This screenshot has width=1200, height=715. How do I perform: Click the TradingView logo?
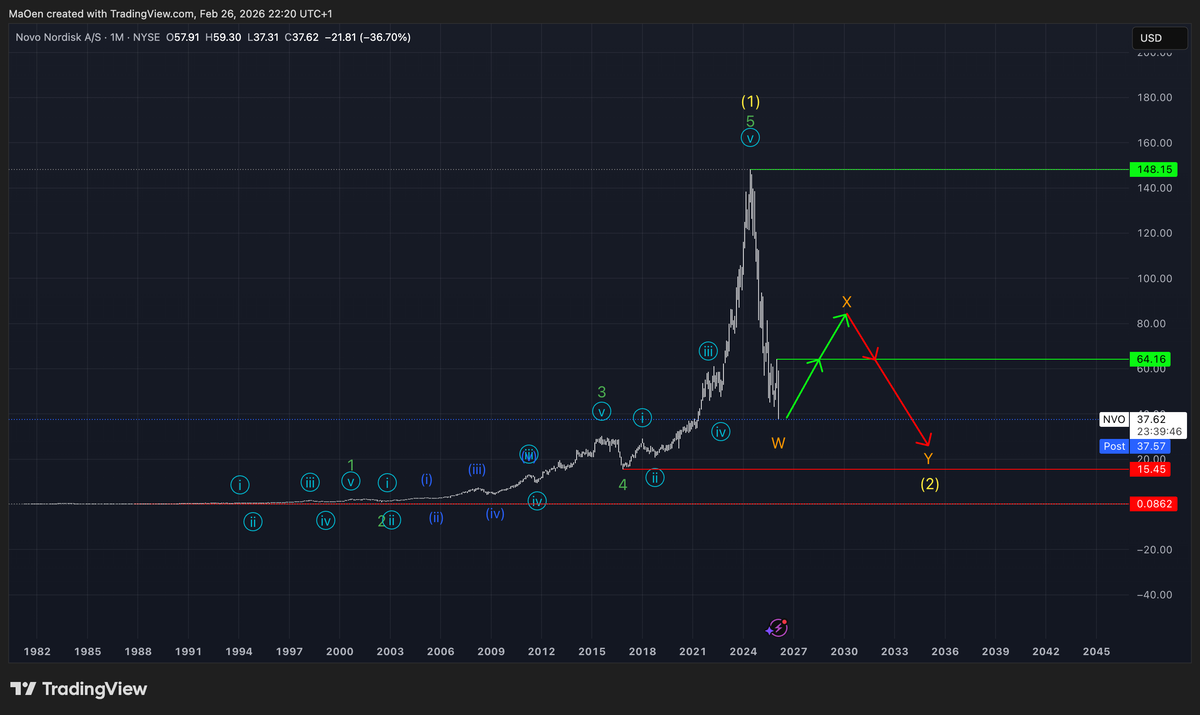coord(78,689)
